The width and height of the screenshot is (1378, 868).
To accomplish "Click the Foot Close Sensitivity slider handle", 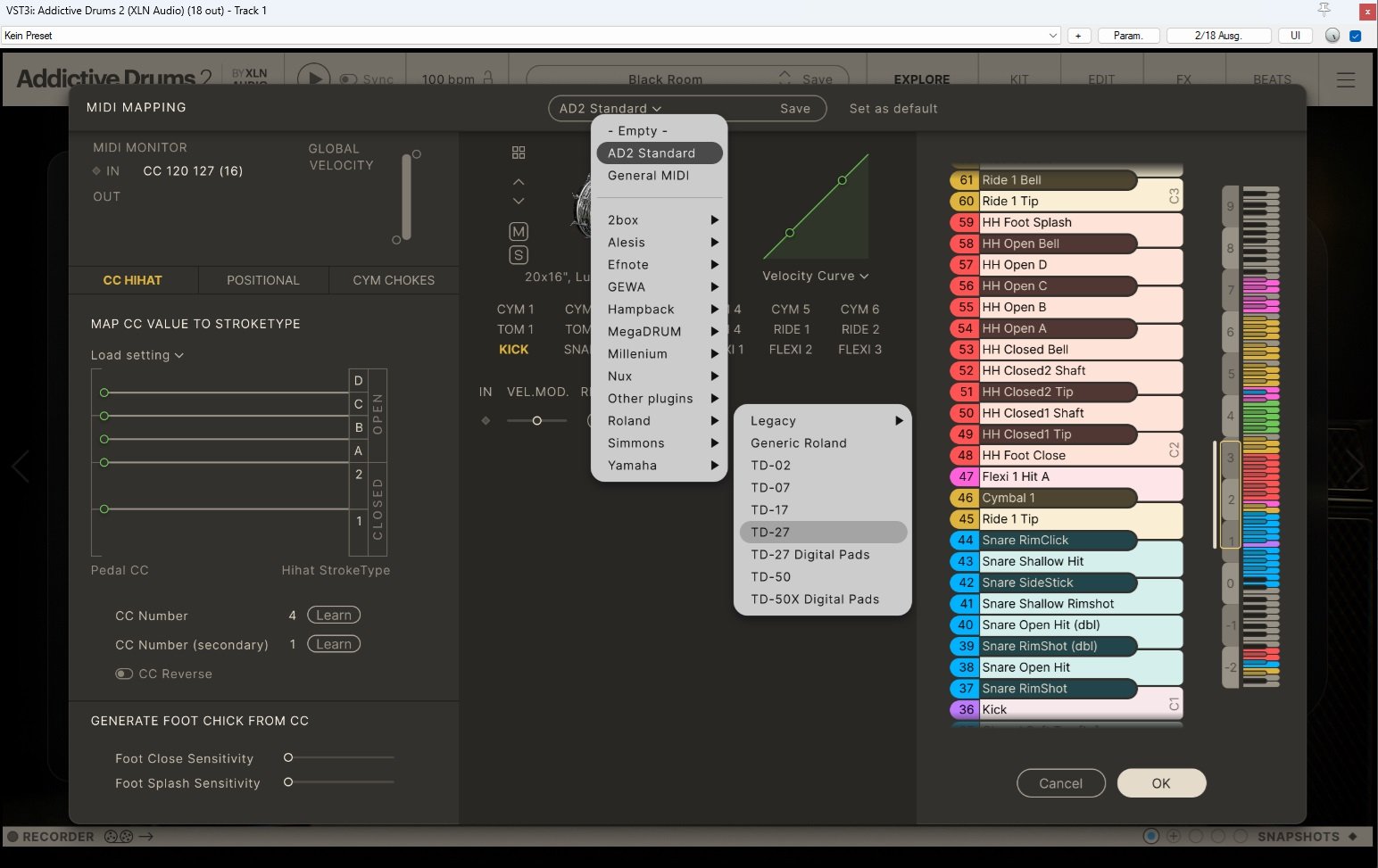I will pos(288,757).
